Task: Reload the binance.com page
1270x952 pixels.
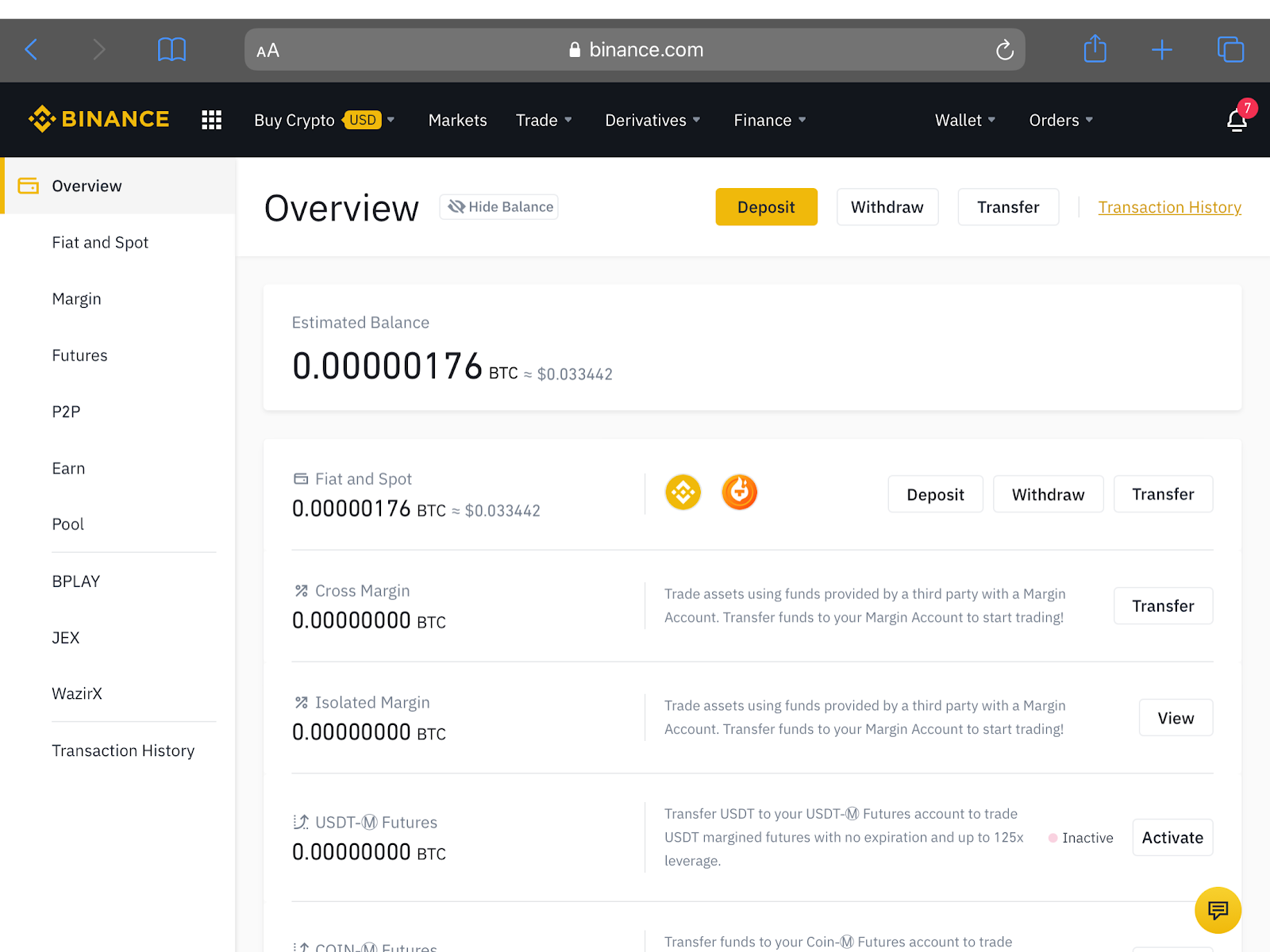Action: (x=1005, y=50)
